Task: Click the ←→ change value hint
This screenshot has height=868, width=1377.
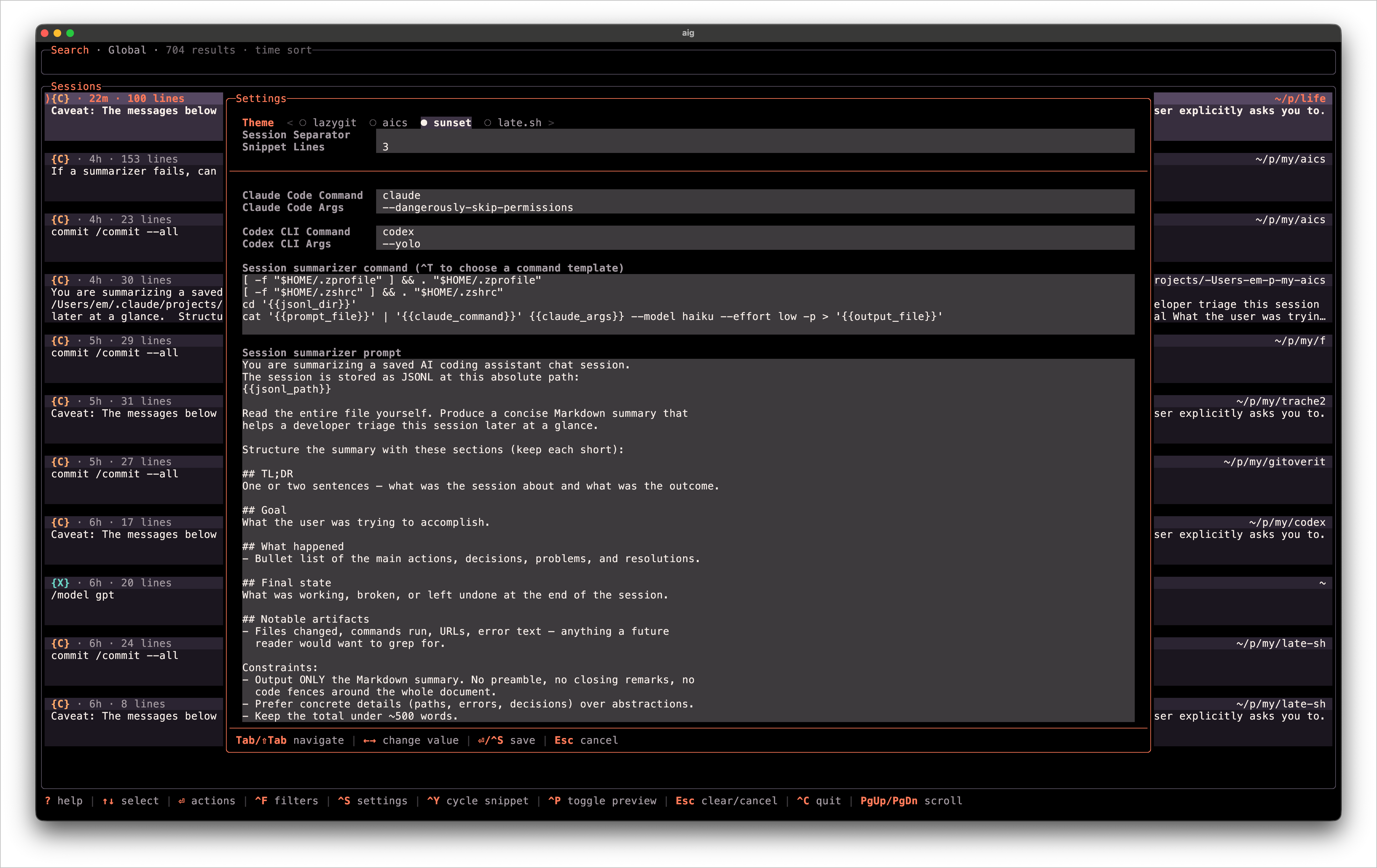Action: pyautogui.click(x=411, y=741)
